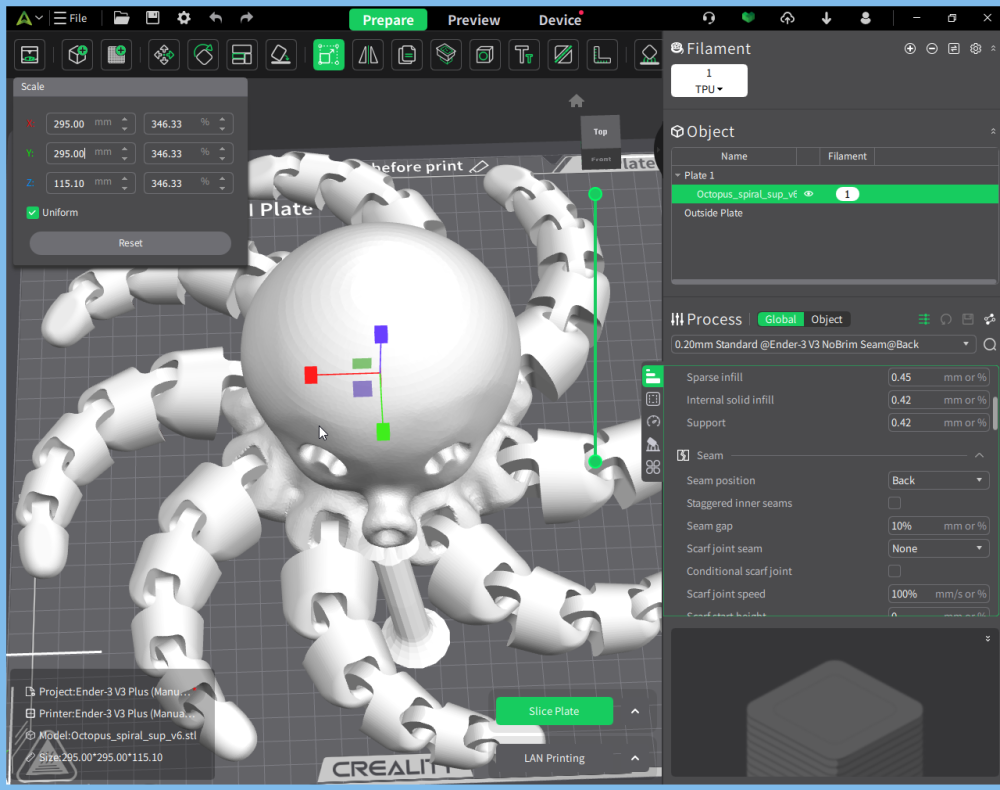Image resolution: width=1000 pixels, height=790 pixels.
Task: Click the Slice Plate button
Action: click(x=554, y=711)
